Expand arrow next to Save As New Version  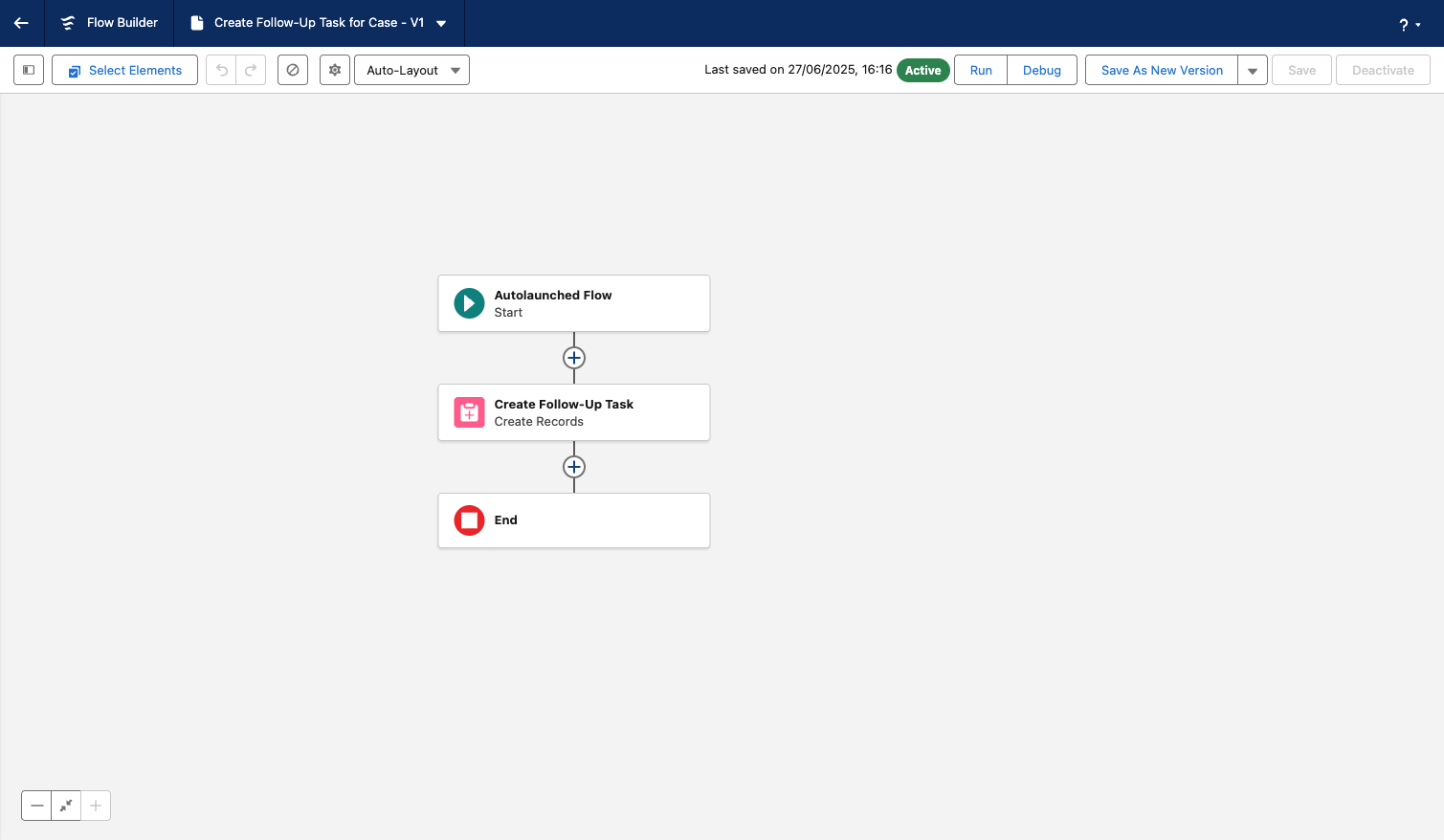coord(1253,70)
